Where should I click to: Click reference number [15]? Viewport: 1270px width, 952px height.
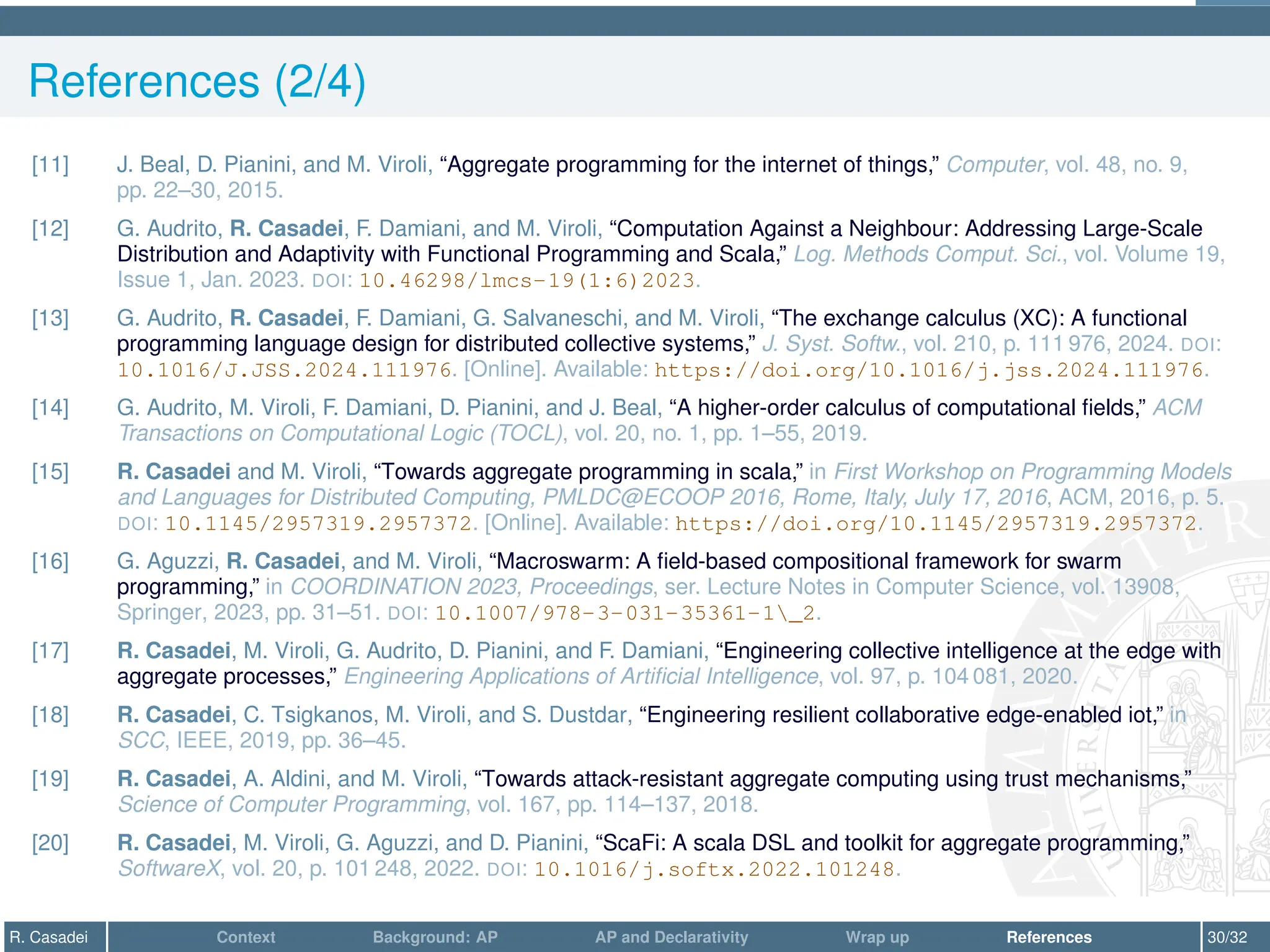(x=50, y=472)
